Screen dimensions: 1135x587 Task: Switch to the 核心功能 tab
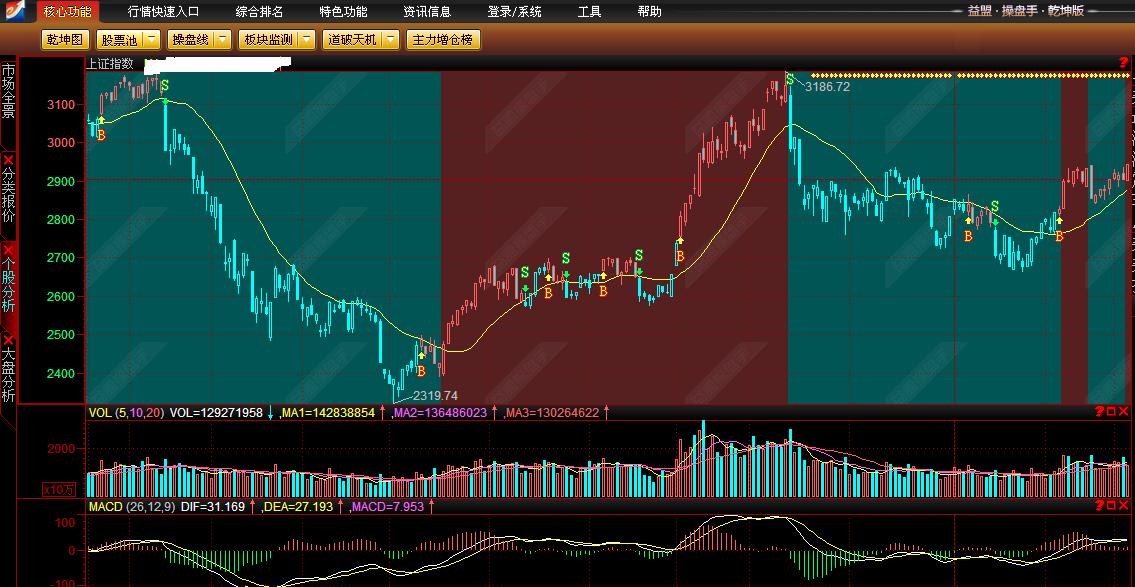[67, 12]
